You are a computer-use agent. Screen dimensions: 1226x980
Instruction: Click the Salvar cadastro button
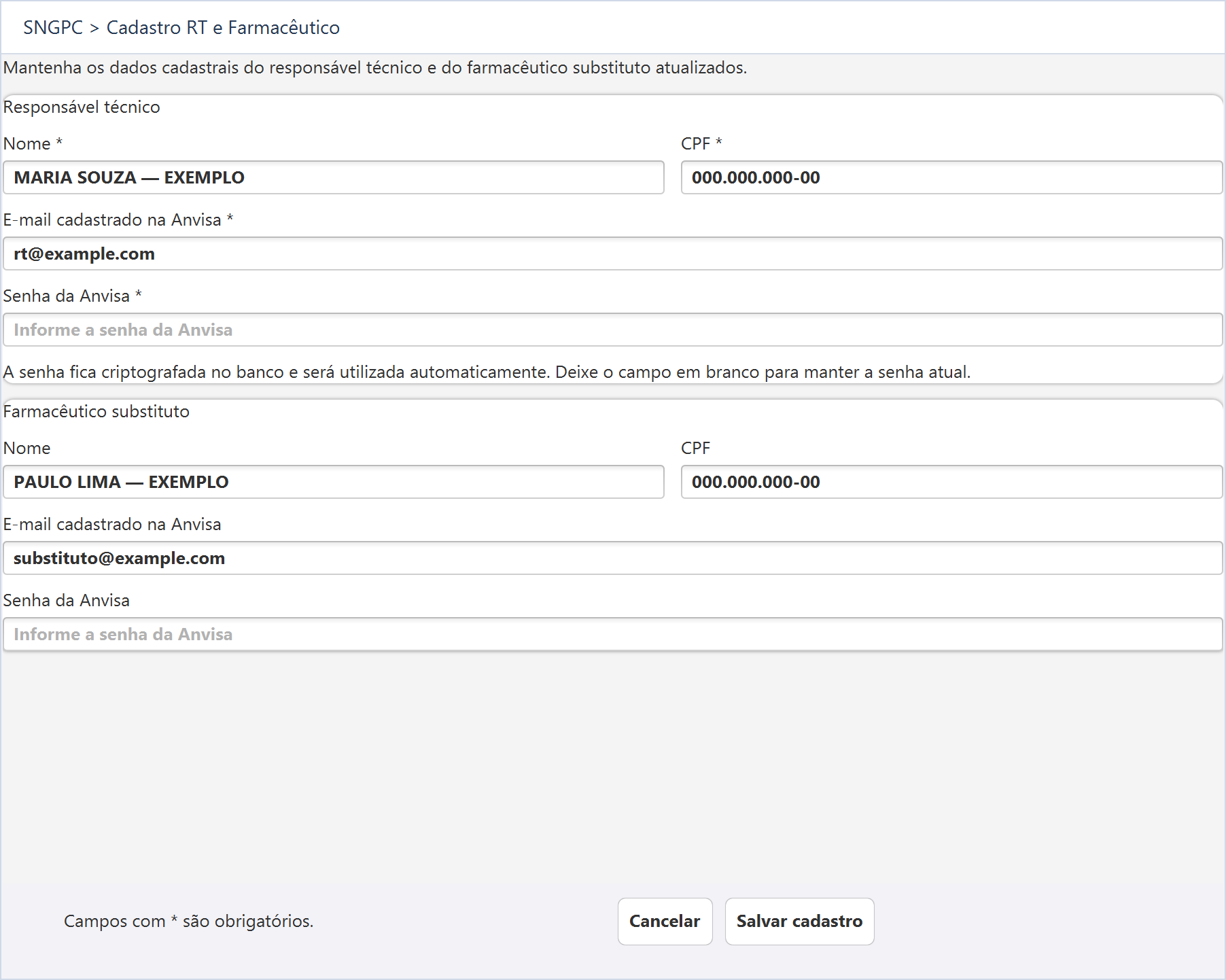(799, 921)
